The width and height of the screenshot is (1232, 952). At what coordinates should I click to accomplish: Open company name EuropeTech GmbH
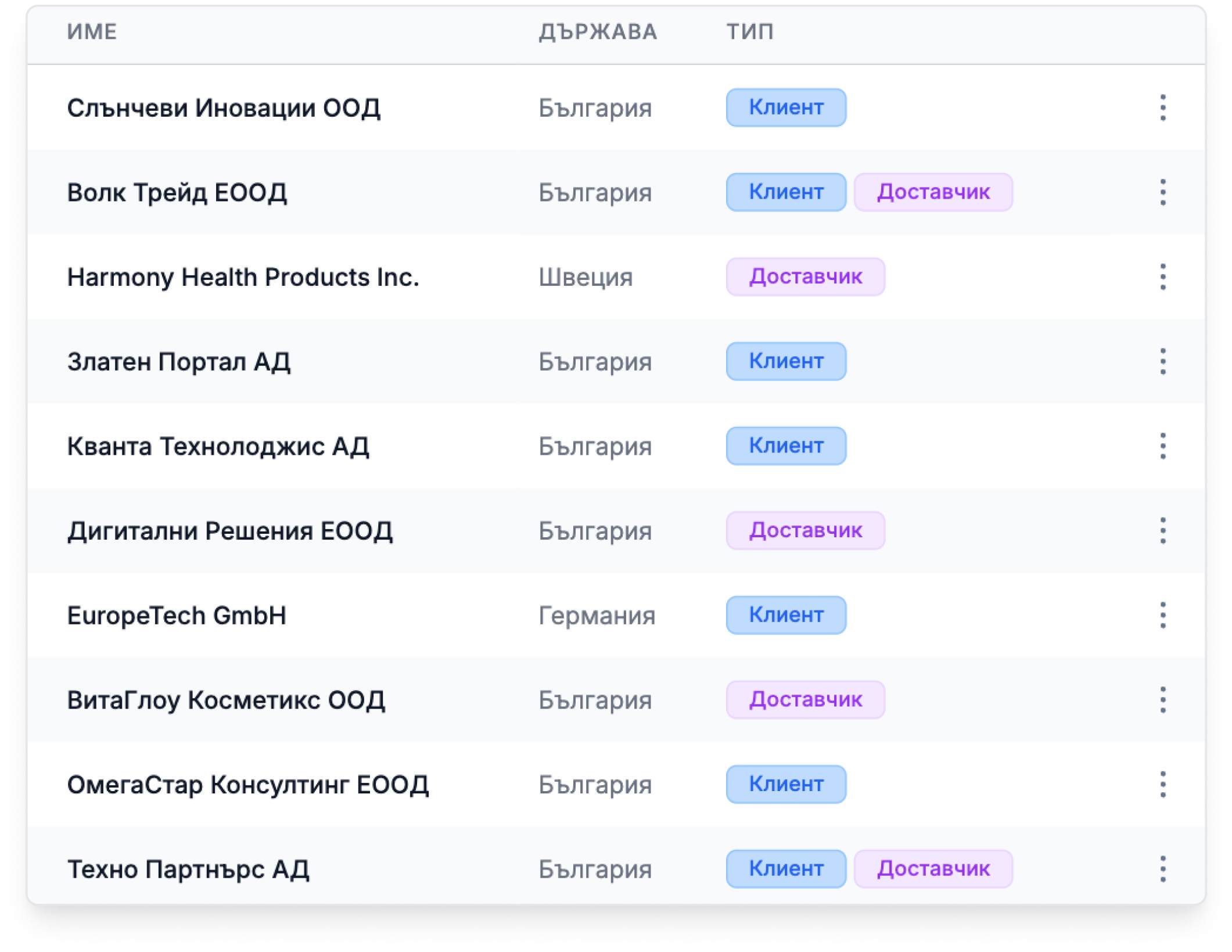(177, 616)
